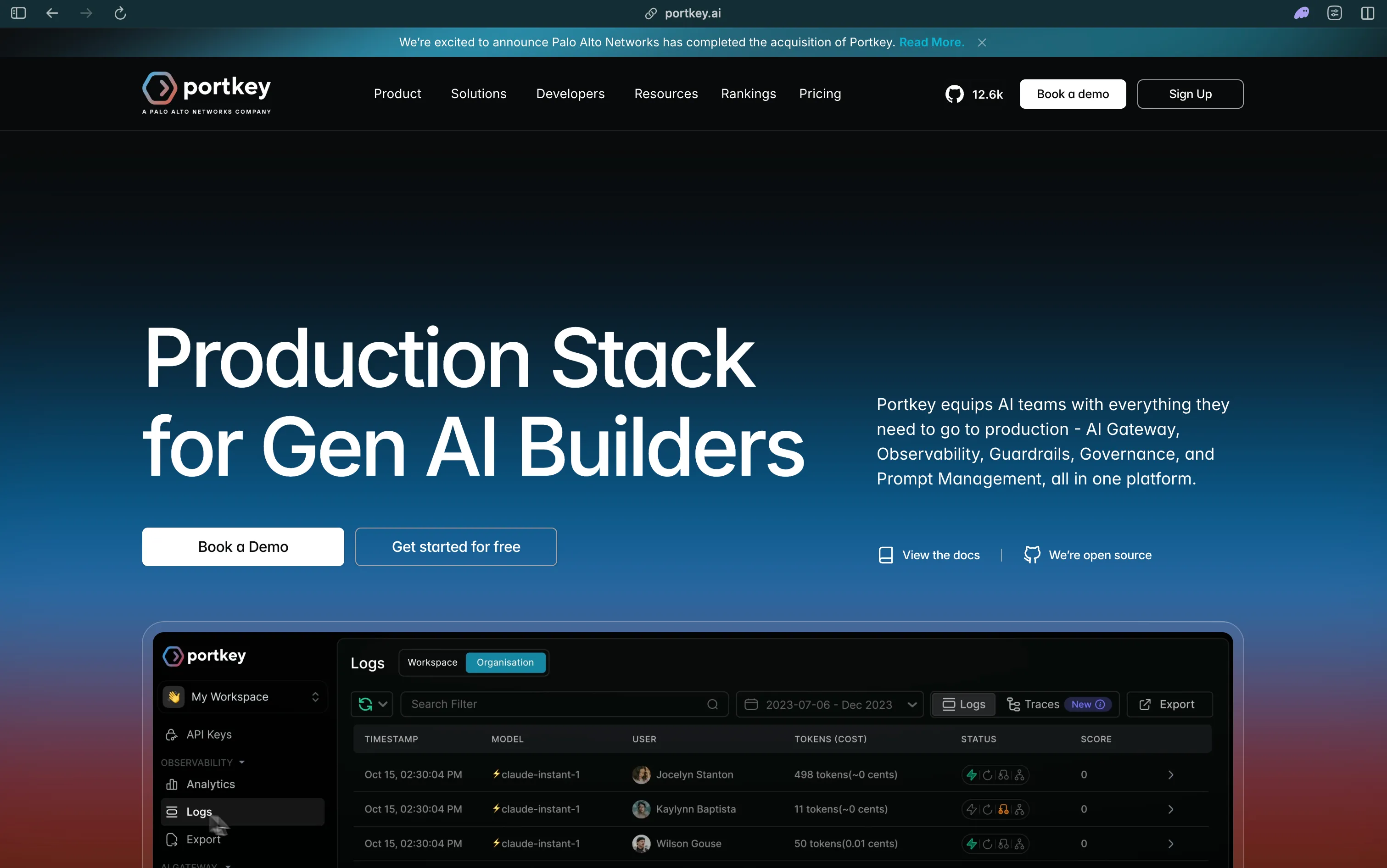Viewport: 1387px width, 868px height.
Task: Click the Sign Up button
Action: 1190,94
